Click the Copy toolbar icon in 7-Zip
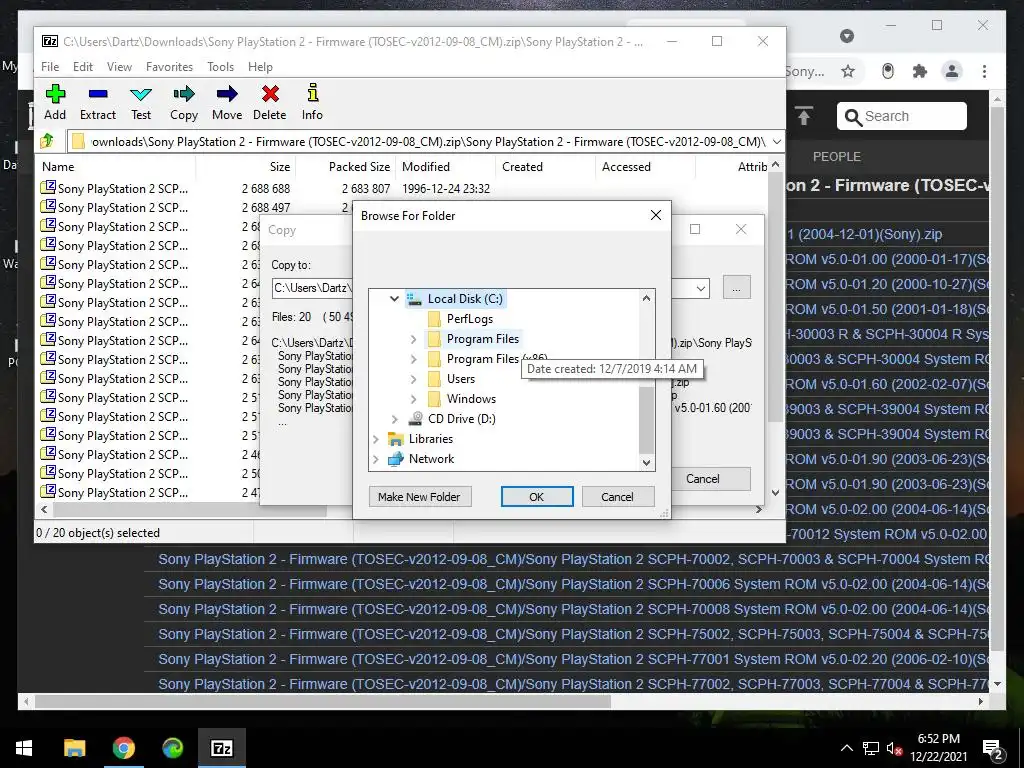Image resolution: width=1024 pixels, height=768 pixels. click(x=184, y=103)
